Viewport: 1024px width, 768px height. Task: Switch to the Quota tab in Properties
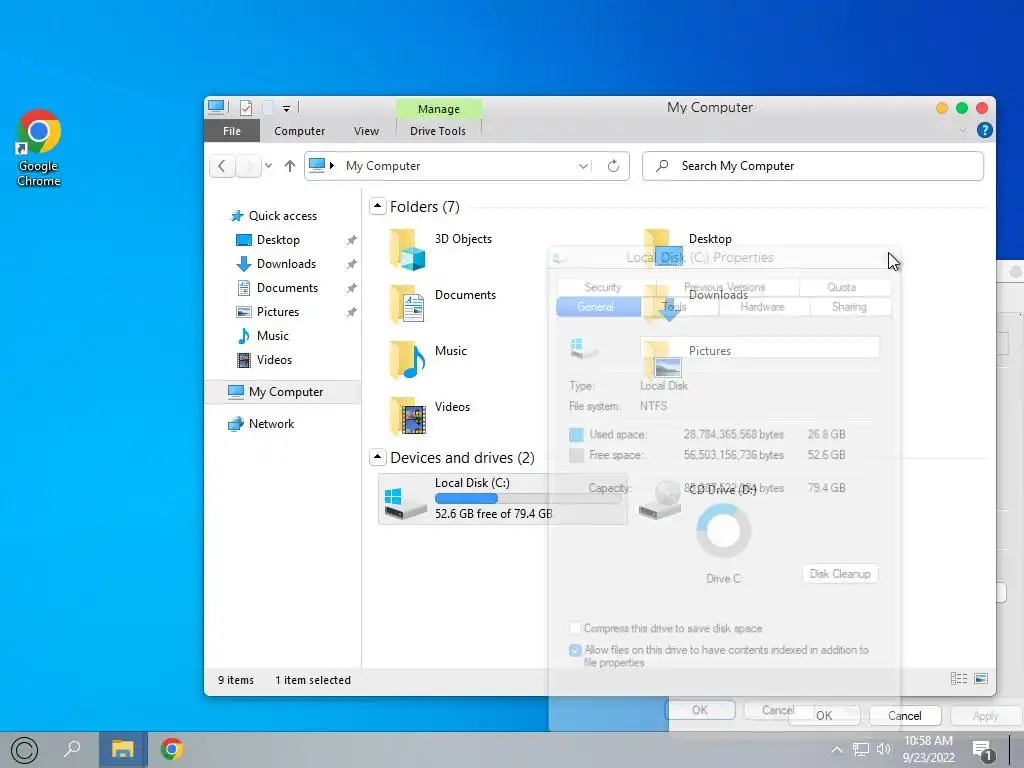point(841,287)
